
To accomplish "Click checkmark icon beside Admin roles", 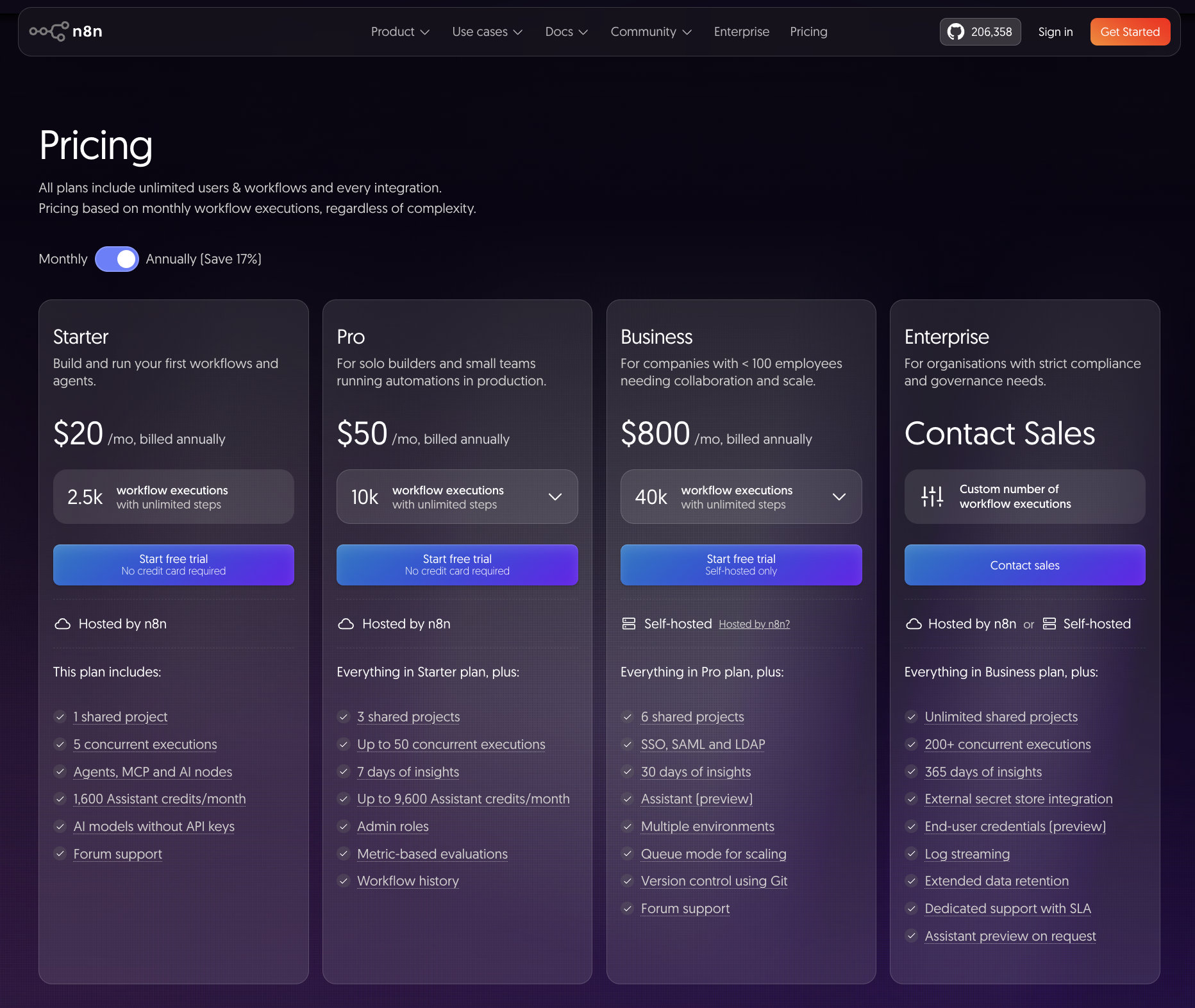I will pos(344,827).
